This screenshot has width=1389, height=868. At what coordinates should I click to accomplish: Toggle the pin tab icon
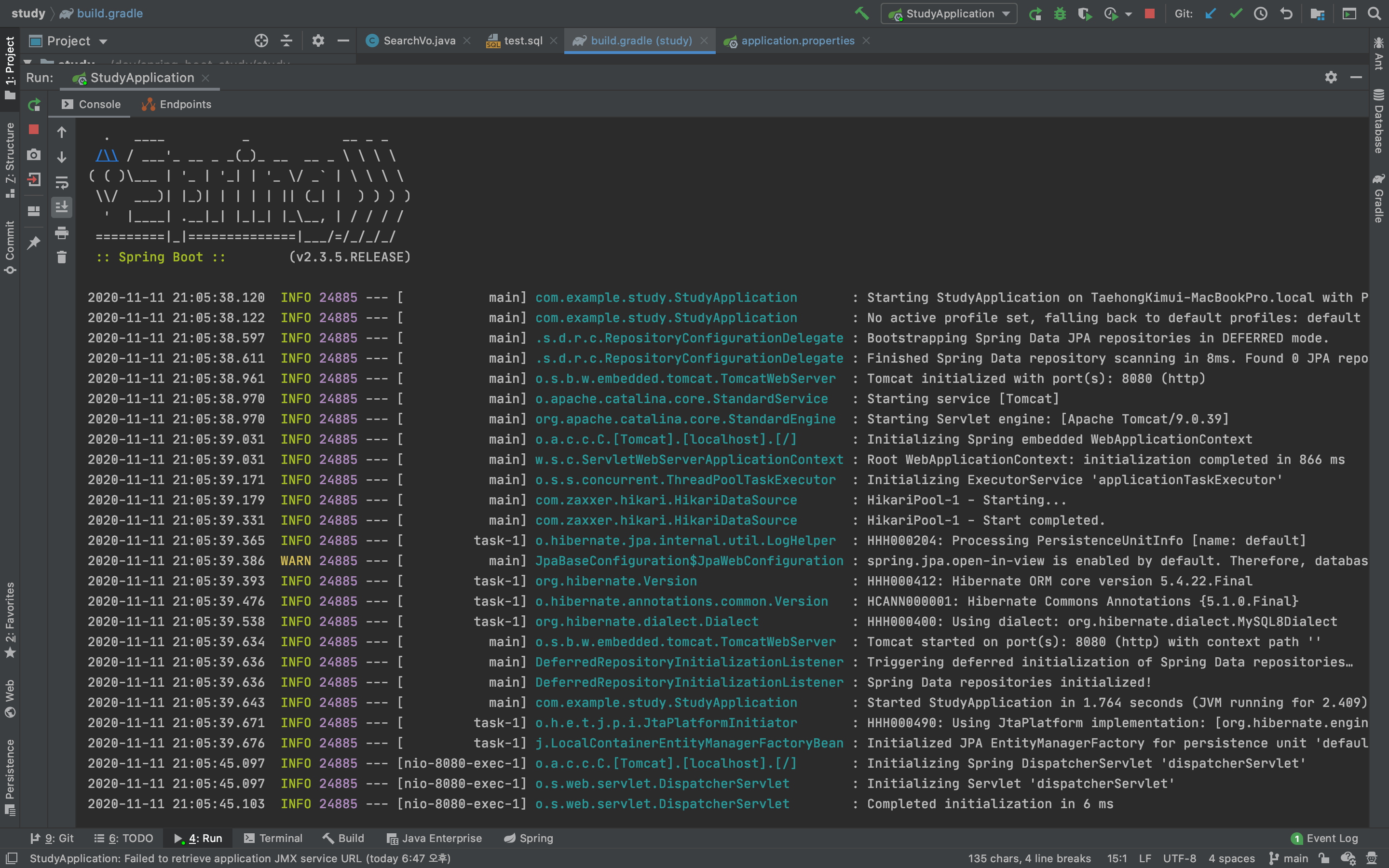click(34, 242)
